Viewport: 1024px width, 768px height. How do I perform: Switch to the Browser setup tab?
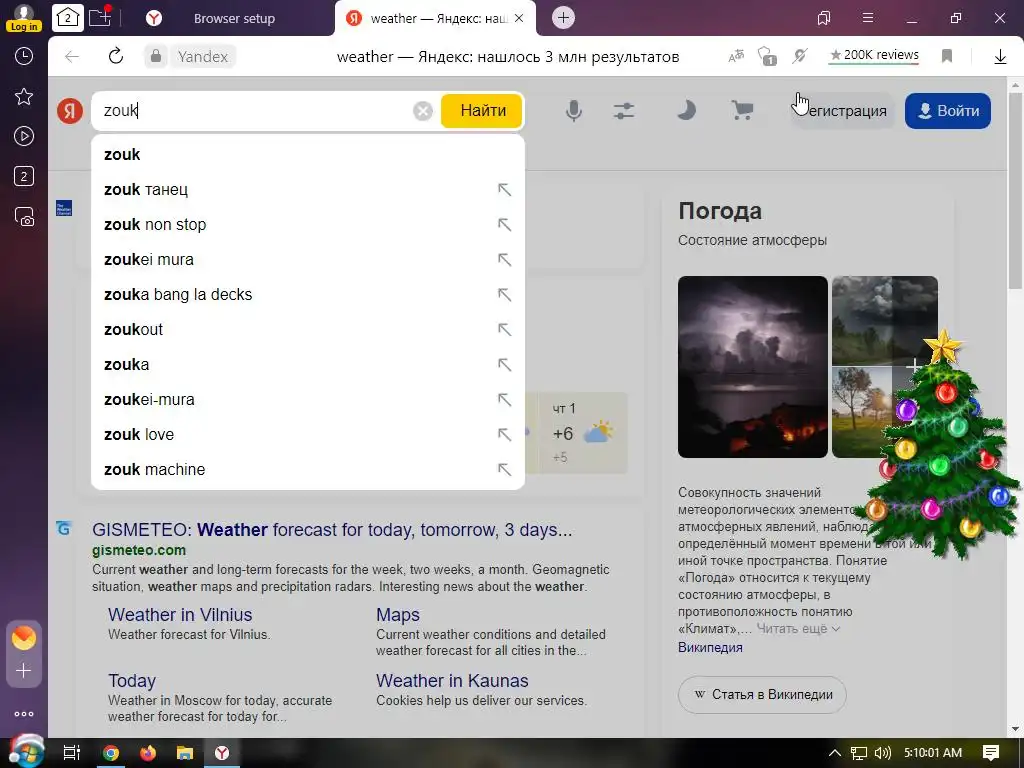(234, 18)
